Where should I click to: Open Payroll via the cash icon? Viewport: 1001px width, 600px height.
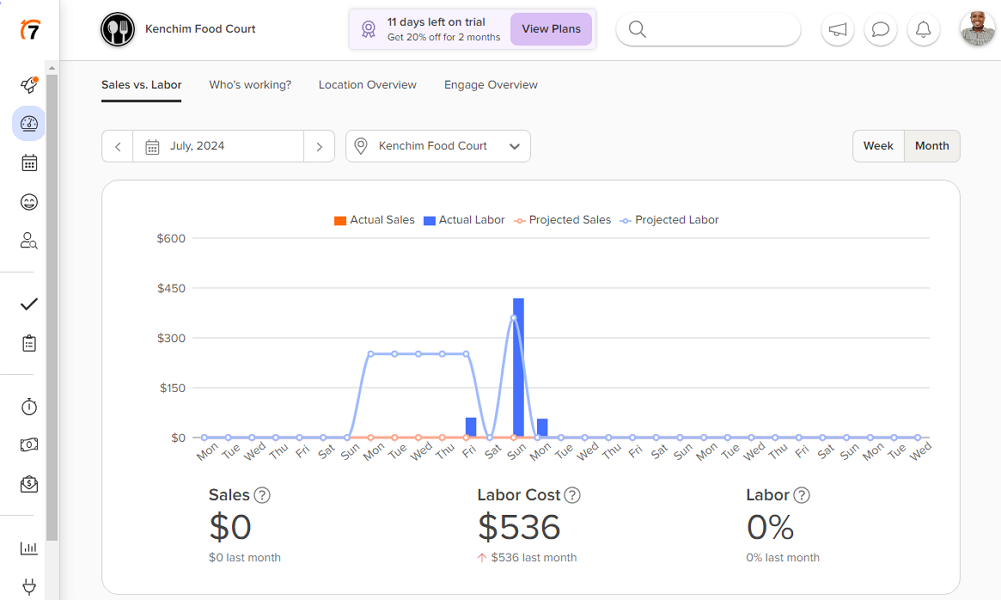(x=29, y=445)
